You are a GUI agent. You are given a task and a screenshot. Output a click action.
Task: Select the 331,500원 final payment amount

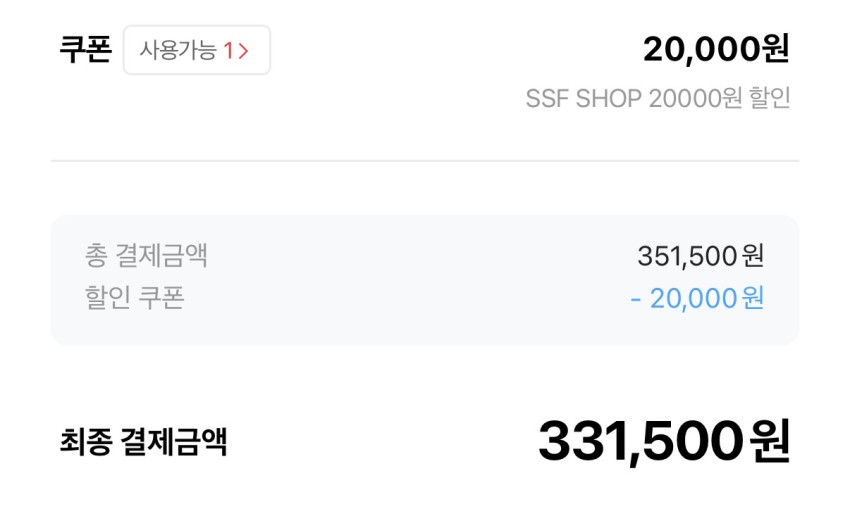[664, 441]
